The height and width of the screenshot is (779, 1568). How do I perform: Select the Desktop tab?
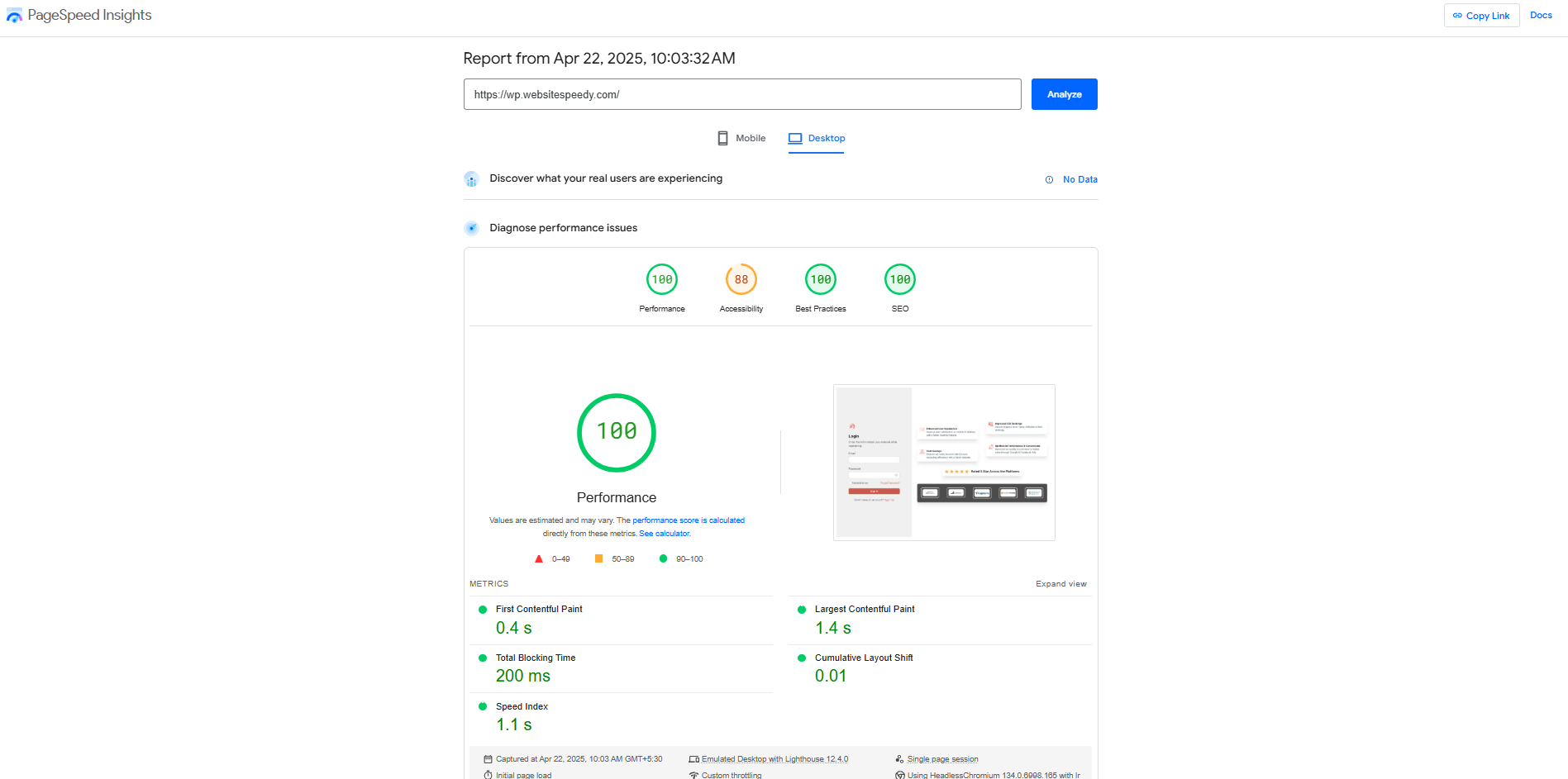[817, 138]
